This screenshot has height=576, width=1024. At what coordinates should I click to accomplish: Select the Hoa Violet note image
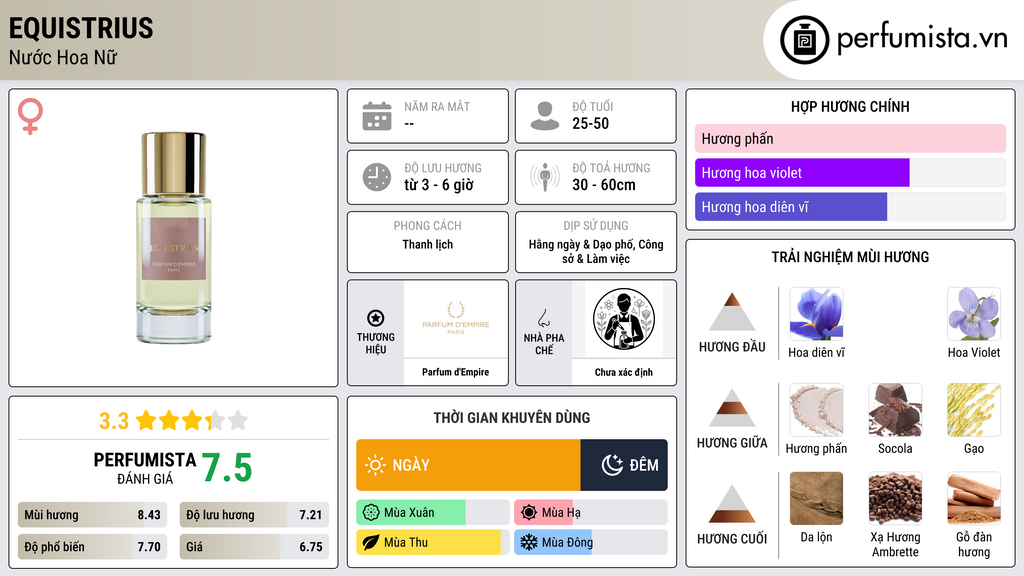[974, 313]
